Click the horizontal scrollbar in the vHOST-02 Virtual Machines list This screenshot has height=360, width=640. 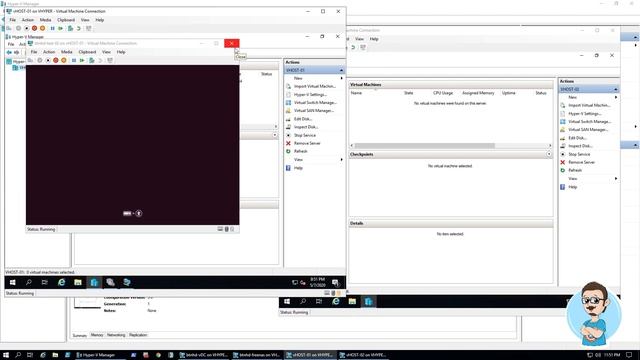424,146
